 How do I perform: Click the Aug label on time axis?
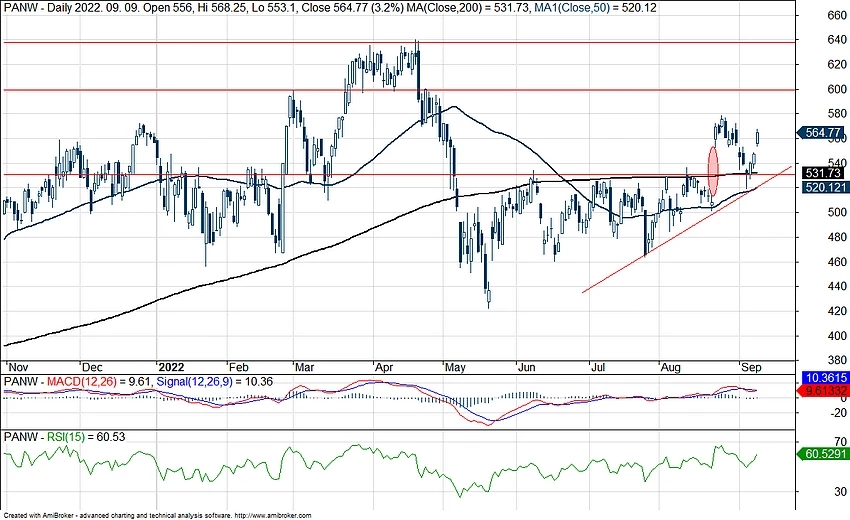(x=671, y=367)
